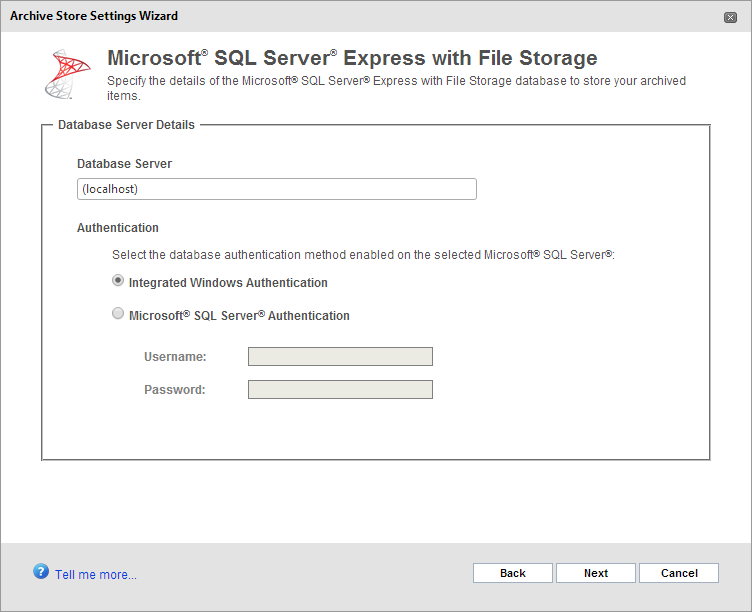Viewport: 752px width, 612px height.
Task: Select Integrated Windows Authentication radio button
Action: point(119,282)
